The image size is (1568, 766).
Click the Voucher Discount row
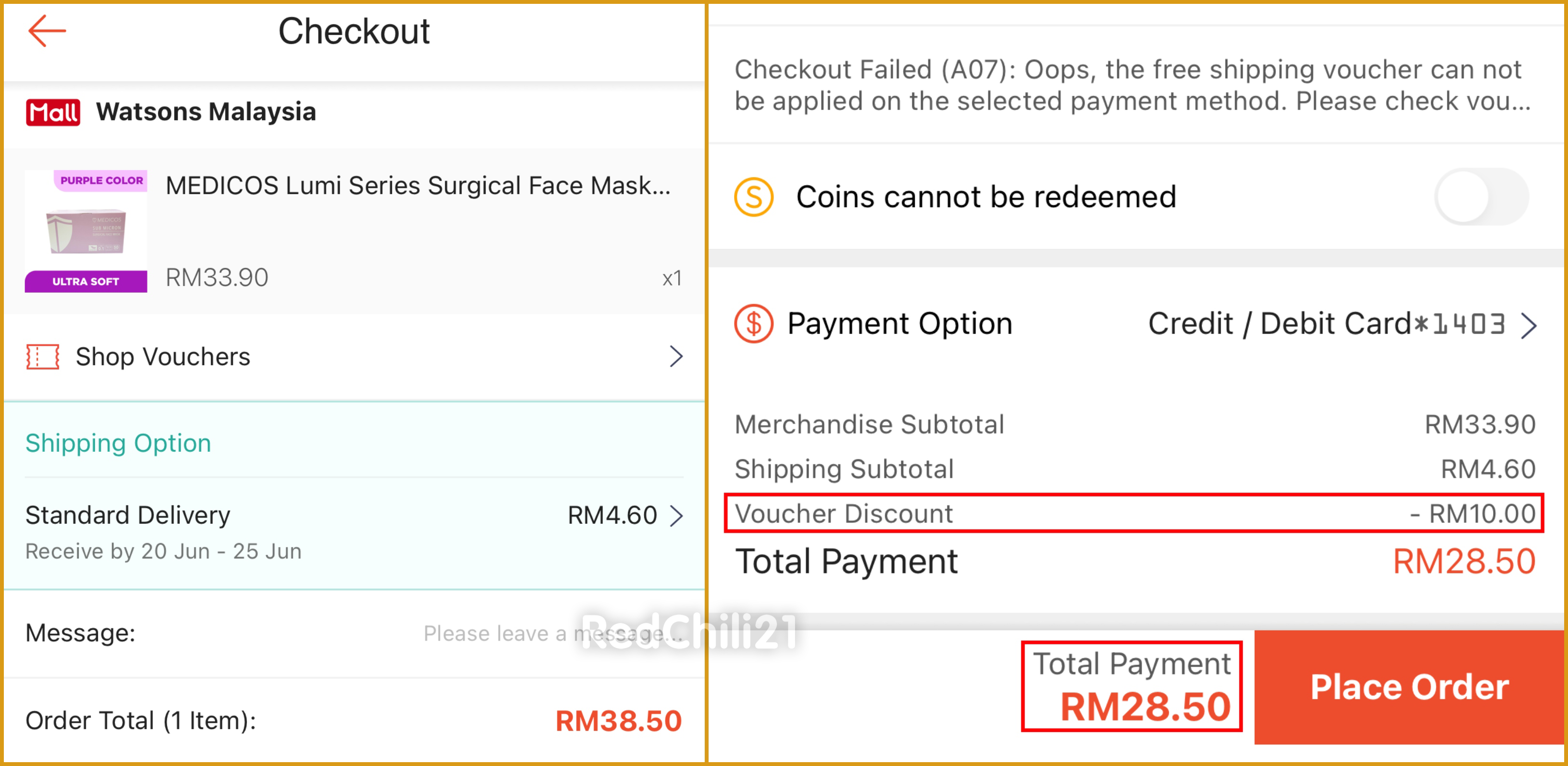(x=1133, y=514)
